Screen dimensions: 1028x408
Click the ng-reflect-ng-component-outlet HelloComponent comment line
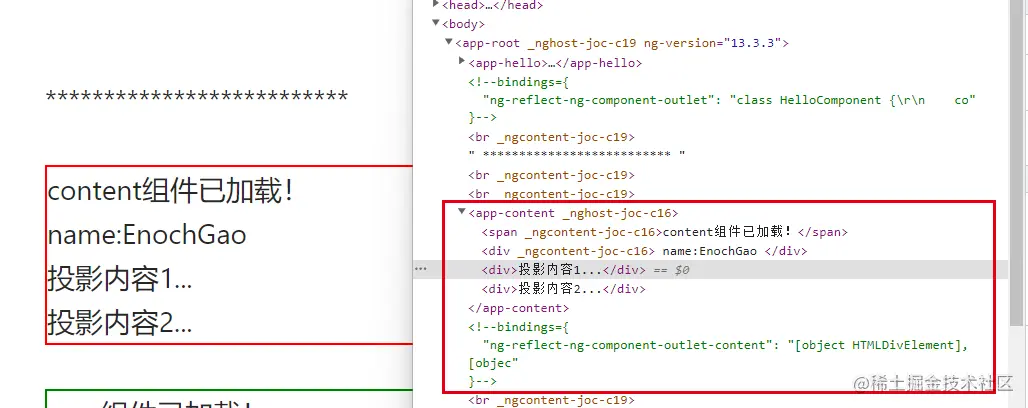click(x=729, y=100)
